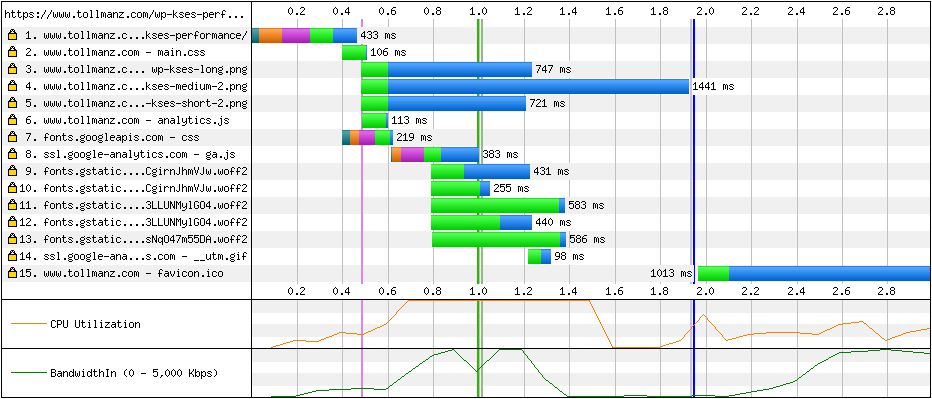Click the 440 ms timing label

tap(553, 222)
